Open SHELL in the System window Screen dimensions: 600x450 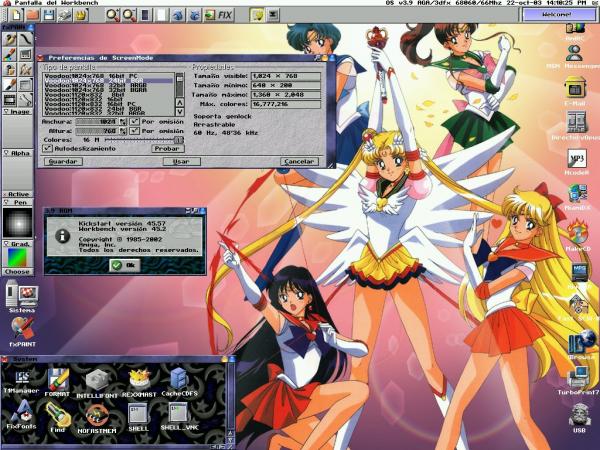tap(138, 417)
